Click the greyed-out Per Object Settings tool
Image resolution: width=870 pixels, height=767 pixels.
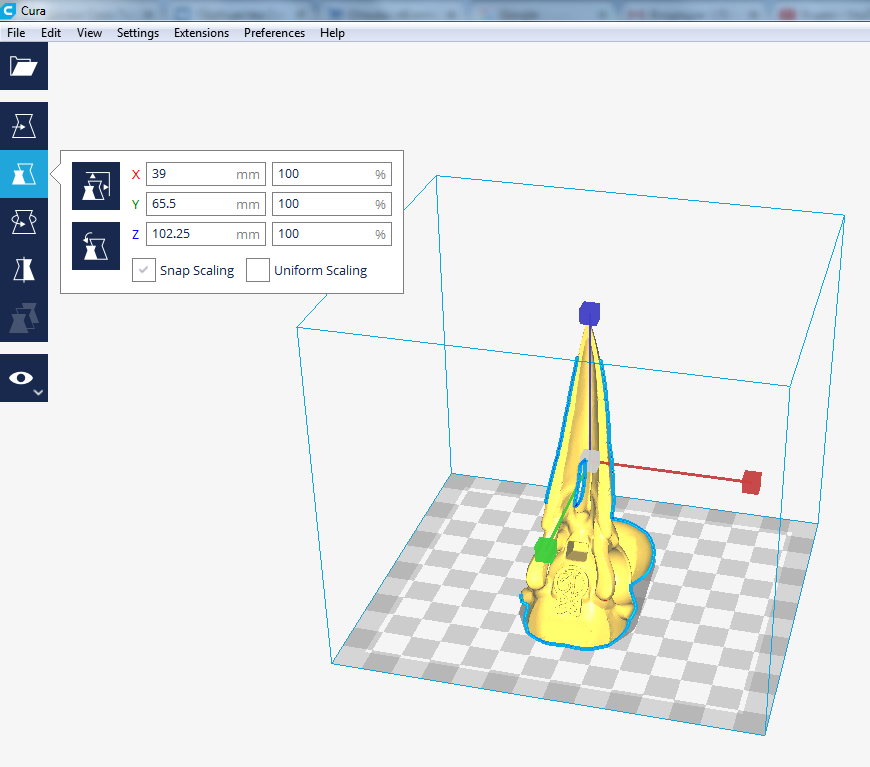coord(23,317)
